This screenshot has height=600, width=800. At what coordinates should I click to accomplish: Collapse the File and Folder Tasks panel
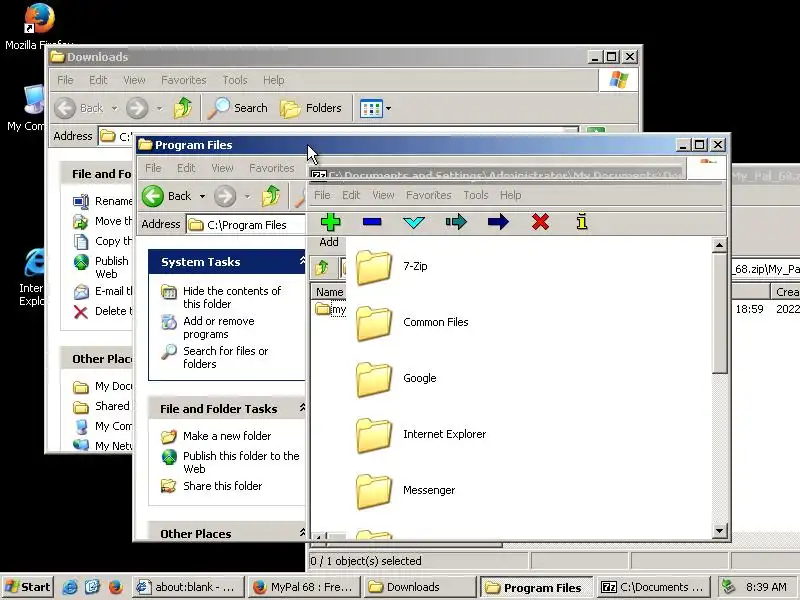pyautogui.click(x=302, y=408)
